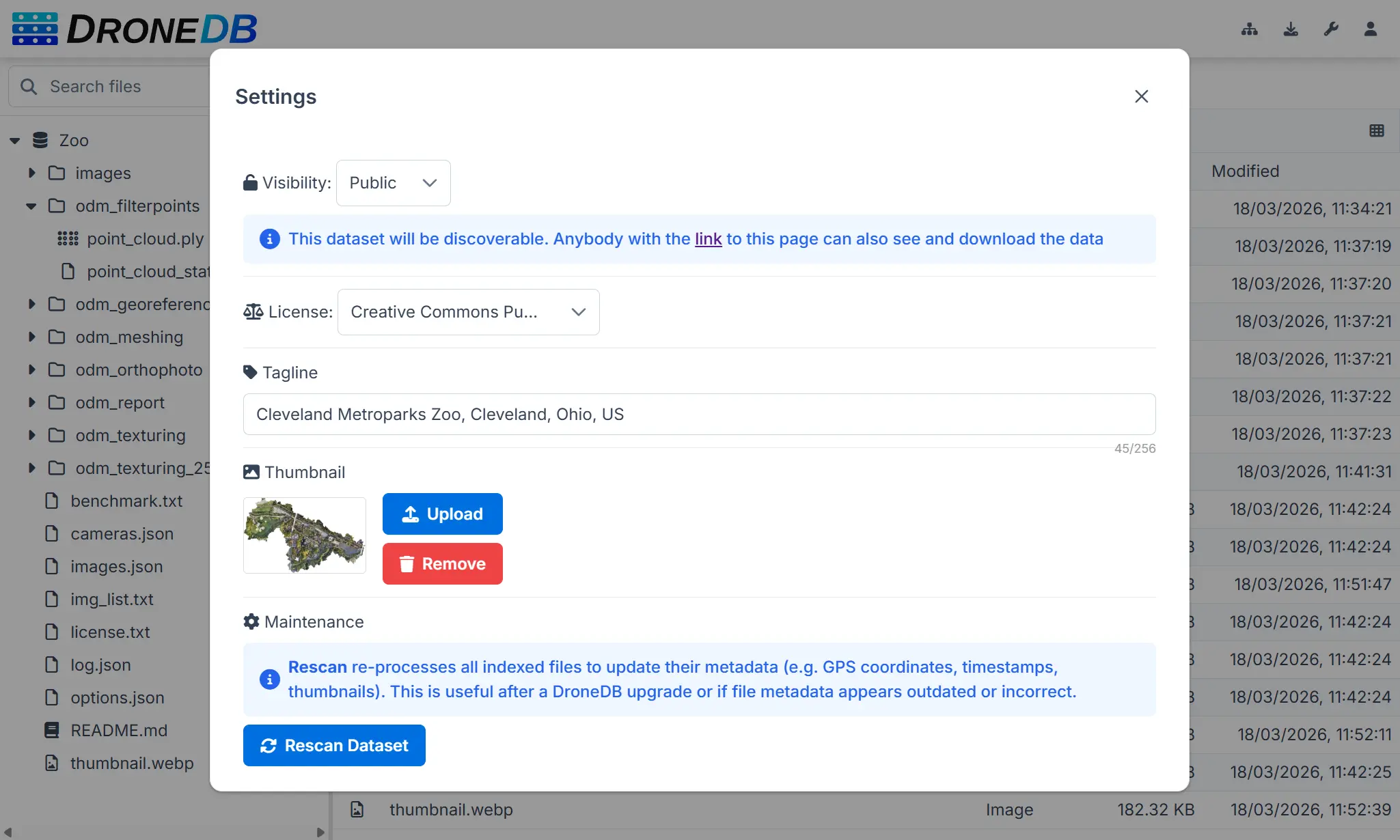Image resolution: width=1400 pixels, height=840 pixels.
Task: Collapse the Zoo dataset root
Action: pyautogui.click(x=15, y=141)
